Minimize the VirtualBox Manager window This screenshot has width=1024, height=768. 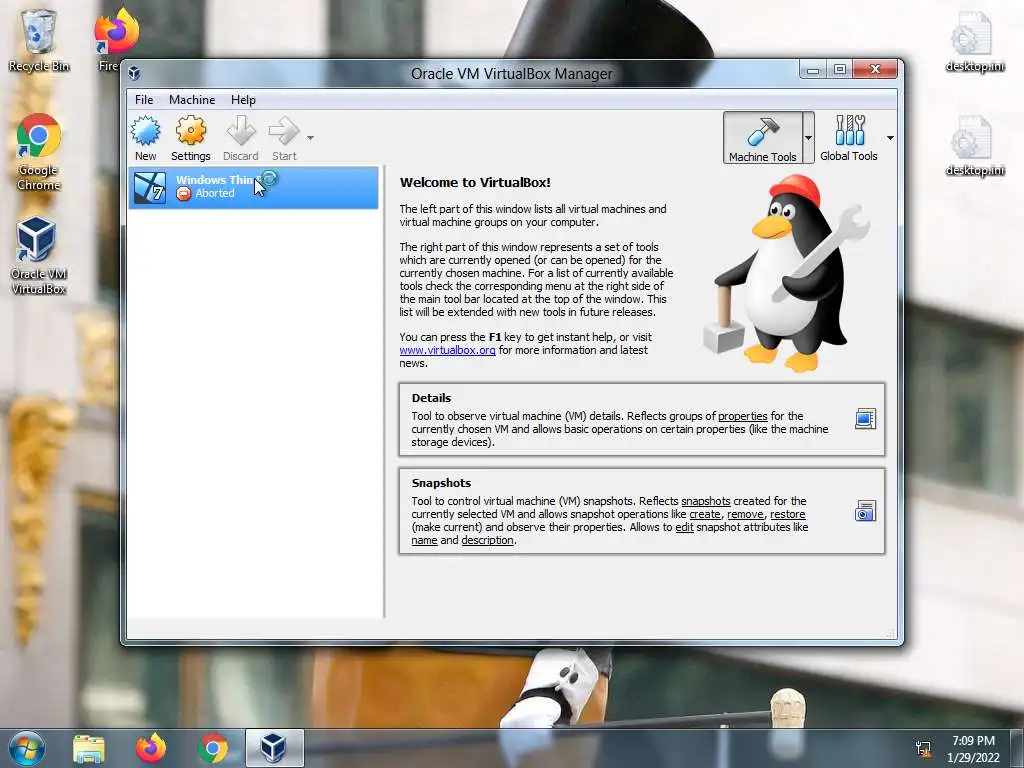(813, 70)
